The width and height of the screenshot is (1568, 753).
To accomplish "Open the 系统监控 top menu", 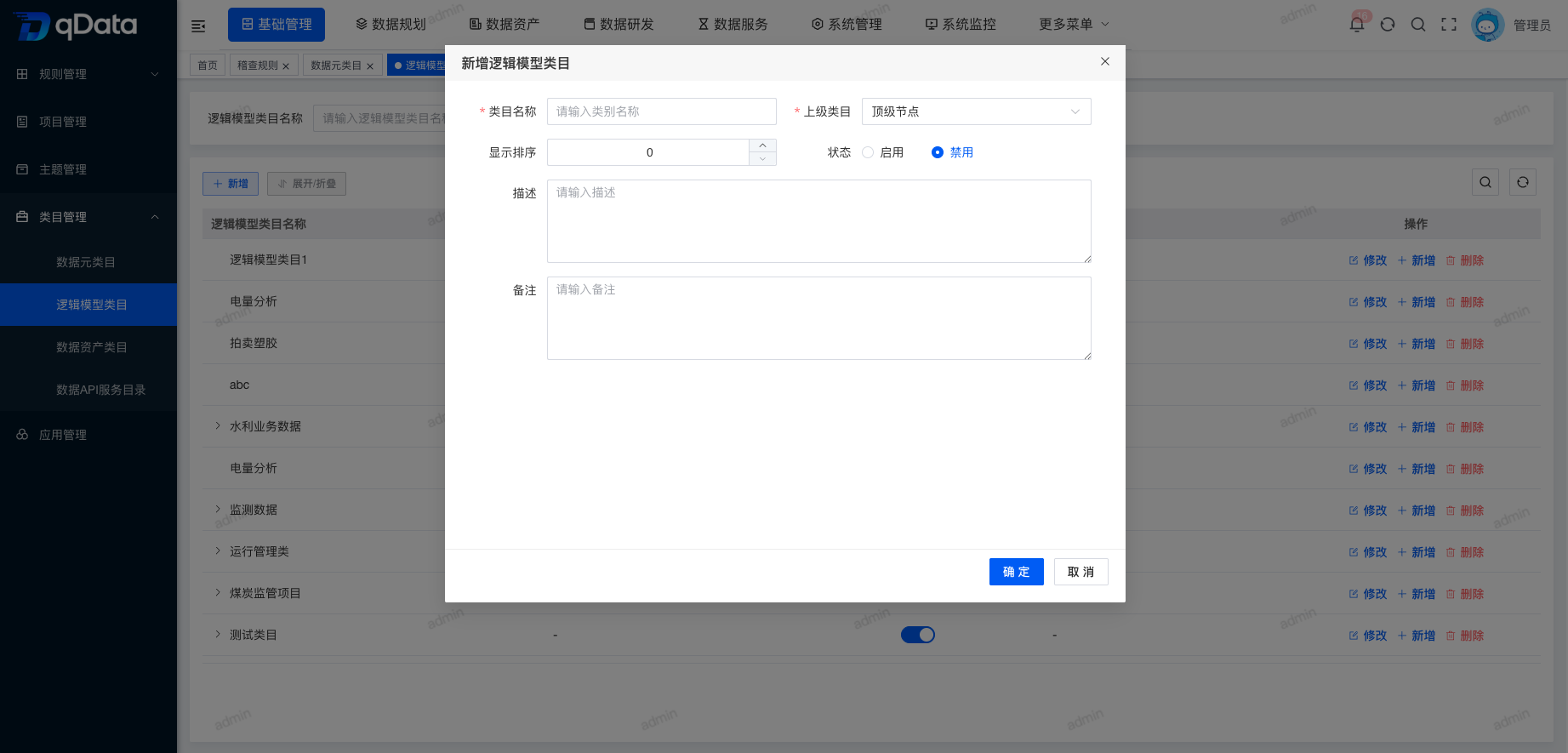I will coord(961,25).
